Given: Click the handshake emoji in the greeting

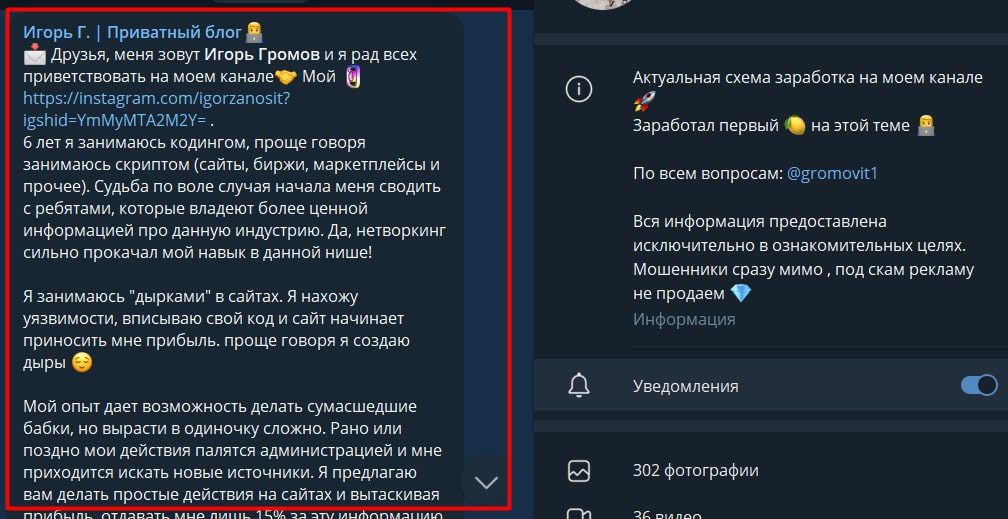Looking at the screenshot, I should tap(286, 77).
